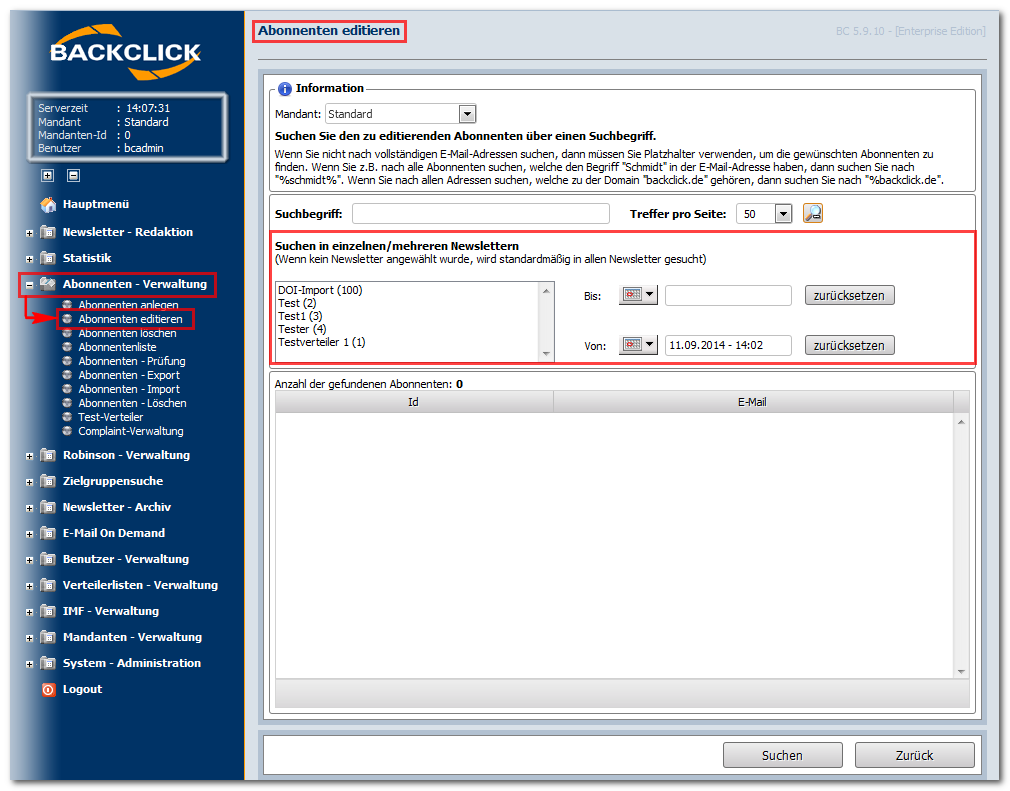
Task: Open the Abonnentenliste menu entry
Action: click(117, 347)
